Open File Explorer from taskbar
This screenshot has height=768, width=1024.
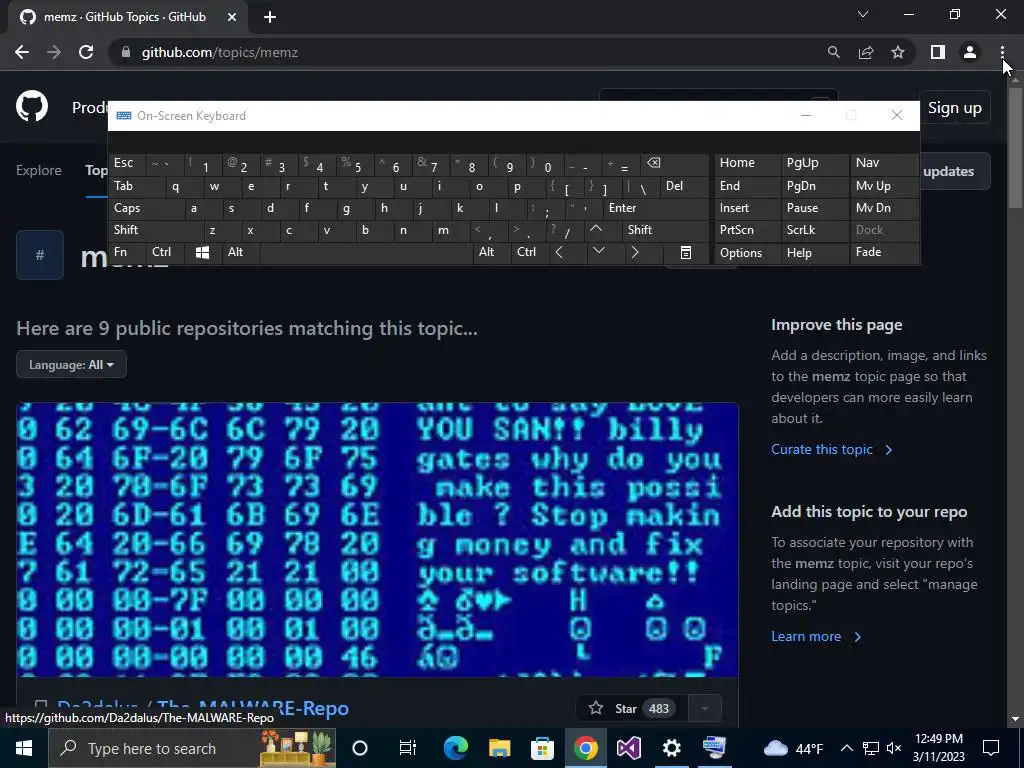coord(500,748)
